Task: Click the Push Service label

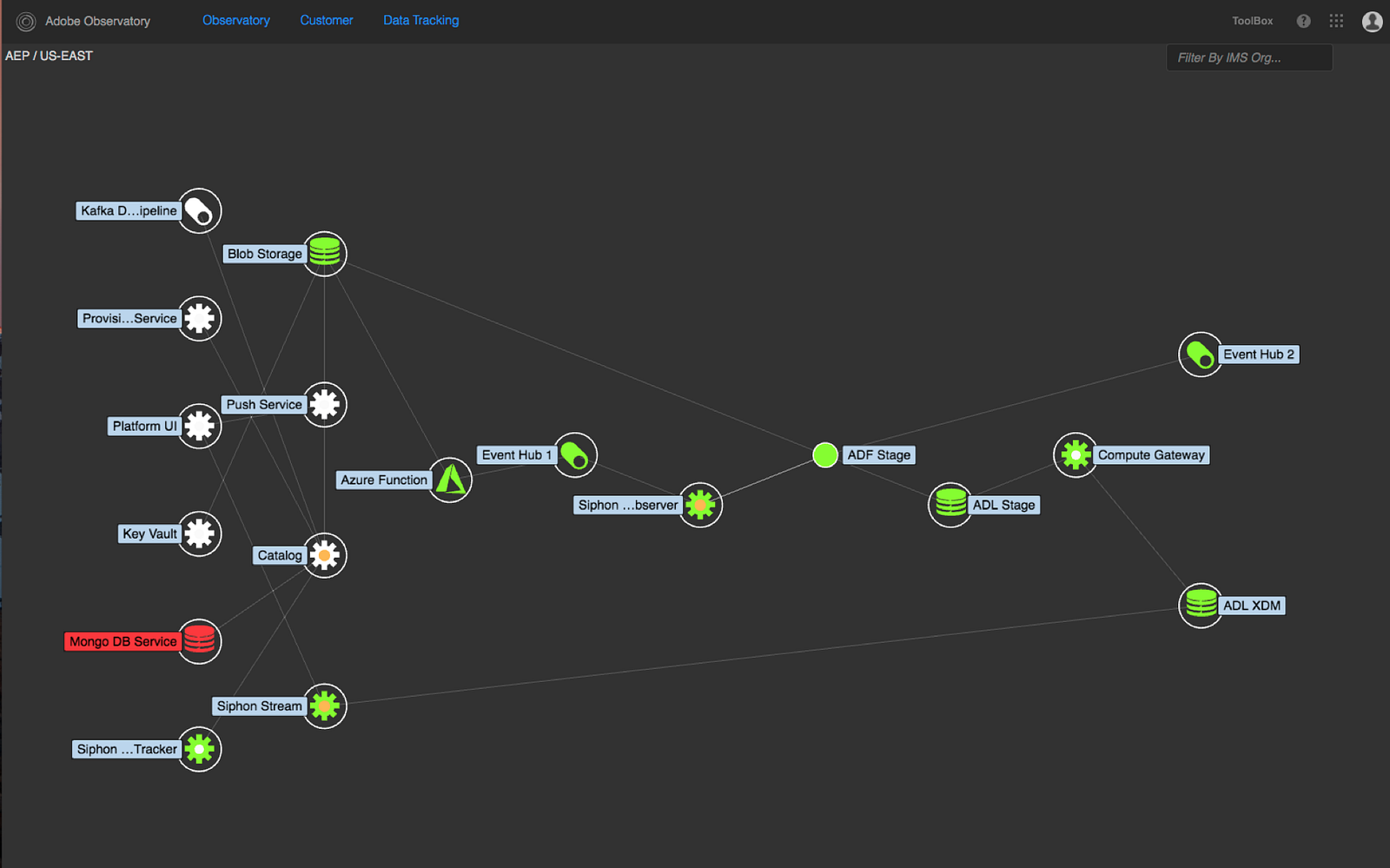Action: (264, 404)
